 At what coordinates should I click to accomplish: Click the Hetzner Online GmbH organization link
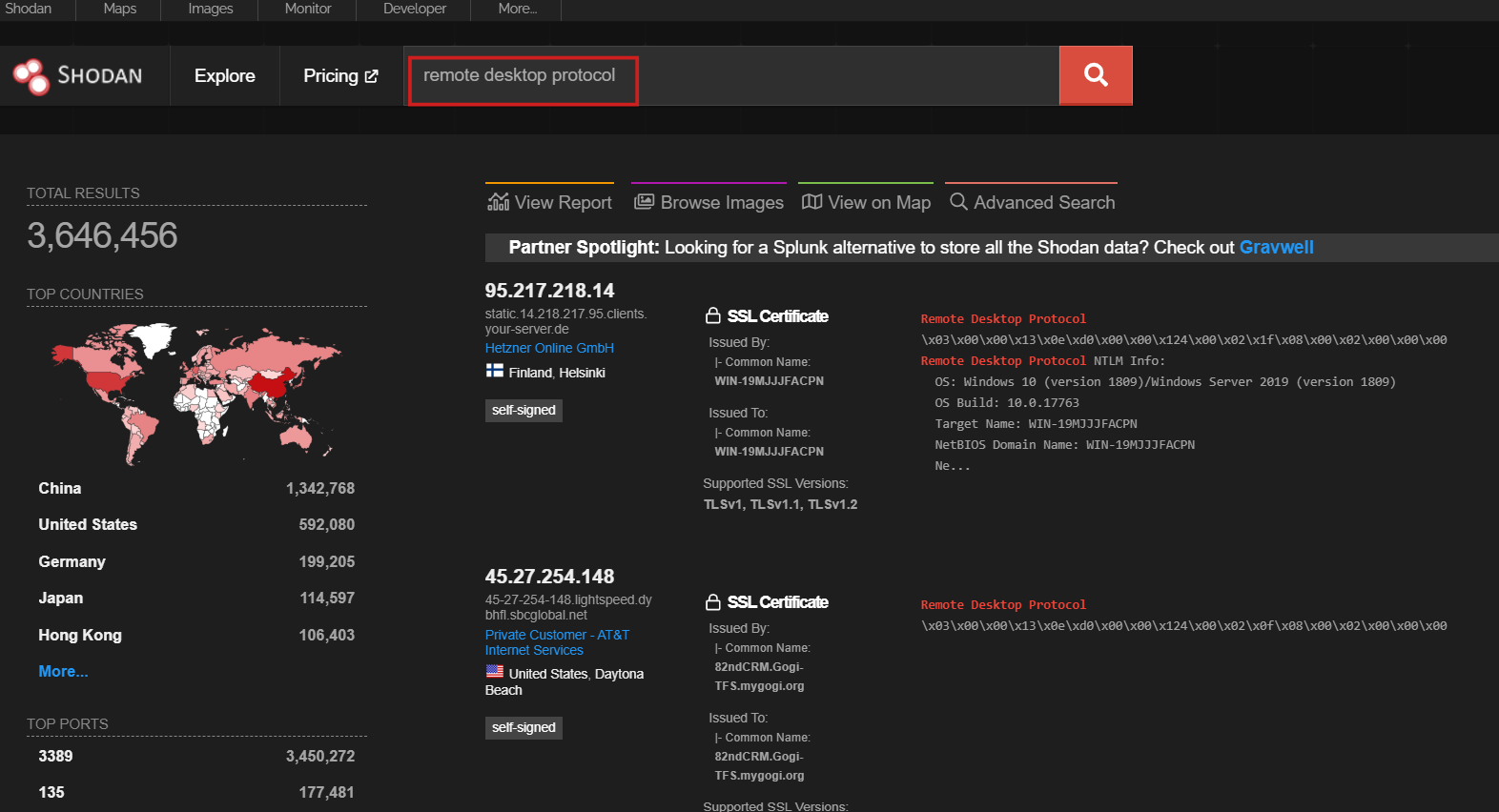549,348
